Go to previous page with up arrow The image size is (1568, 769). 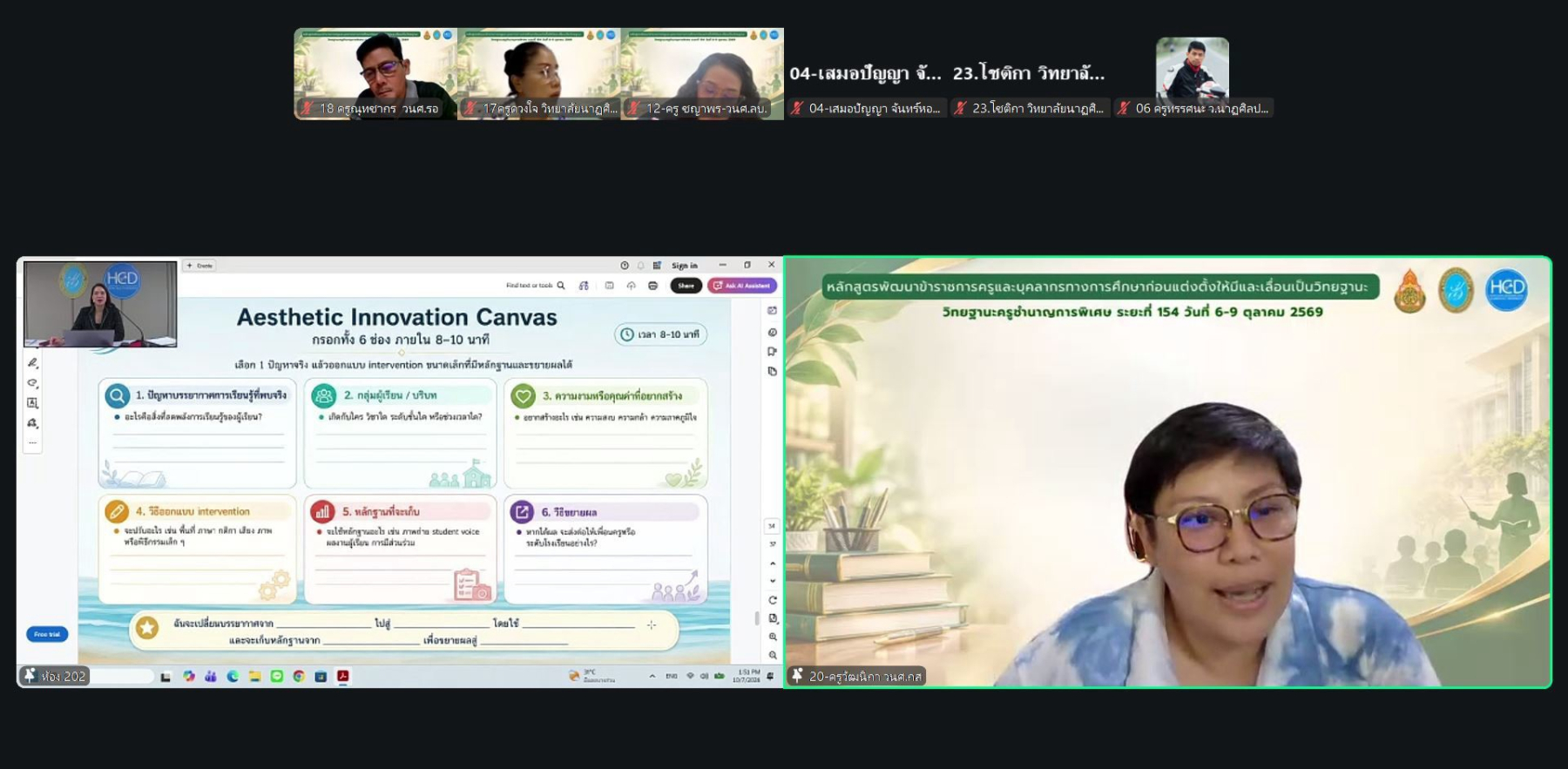tap(772, 563)
